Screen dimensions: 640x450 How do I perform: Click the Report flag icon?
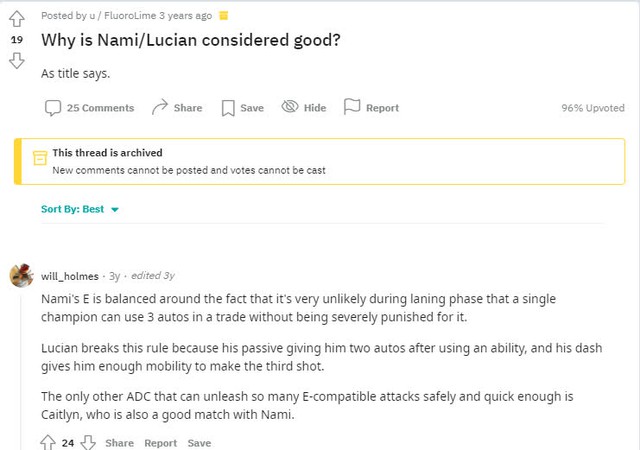pyautogui.click(x=351, y=107)
